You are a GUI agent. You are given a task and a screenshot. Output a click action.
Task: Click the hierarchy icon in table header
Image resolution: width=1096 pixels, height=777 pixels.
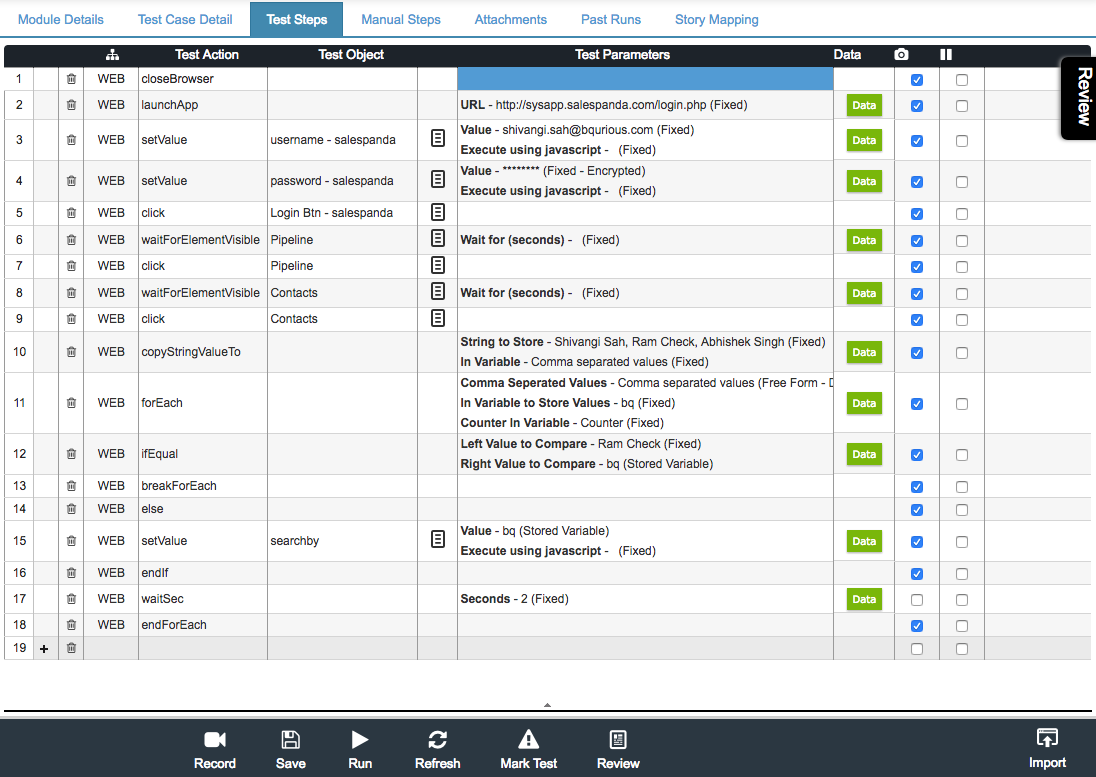point(112,55)
